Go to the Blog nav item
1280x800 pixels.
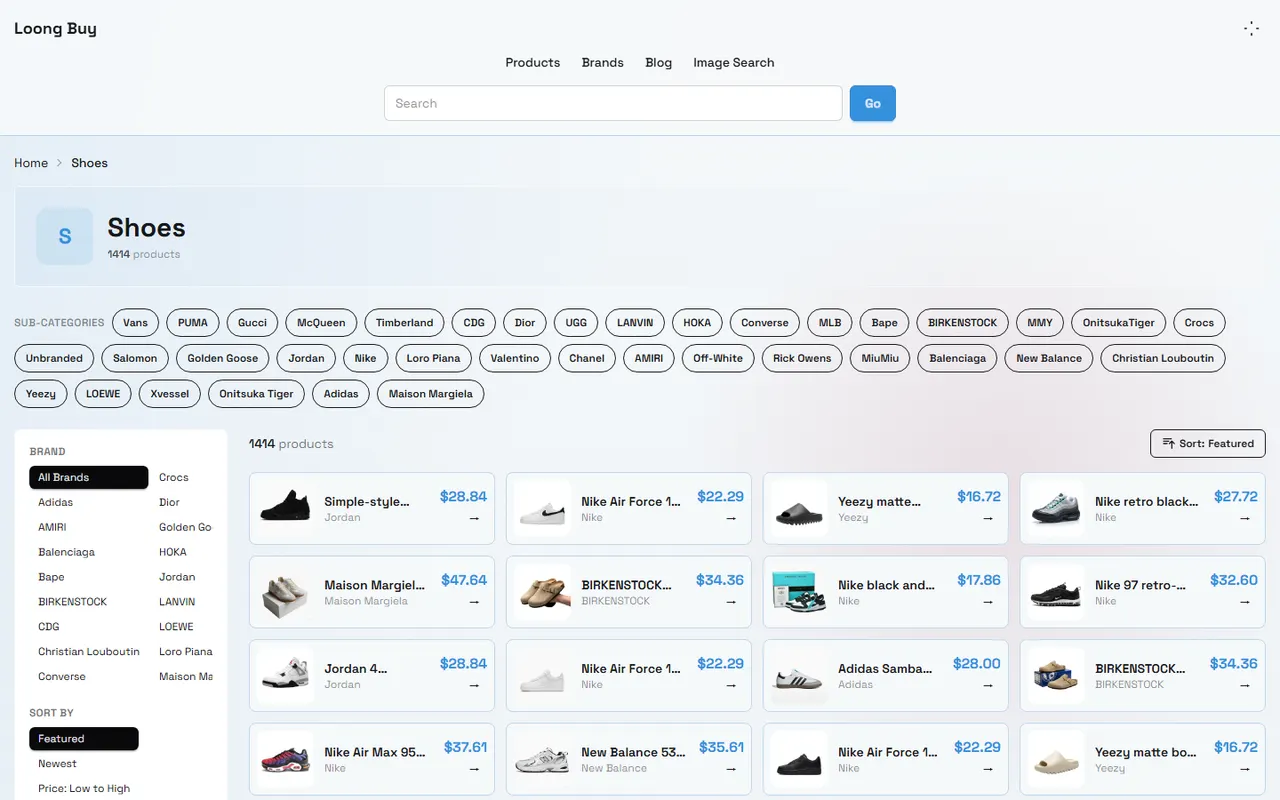coord(659,62)
